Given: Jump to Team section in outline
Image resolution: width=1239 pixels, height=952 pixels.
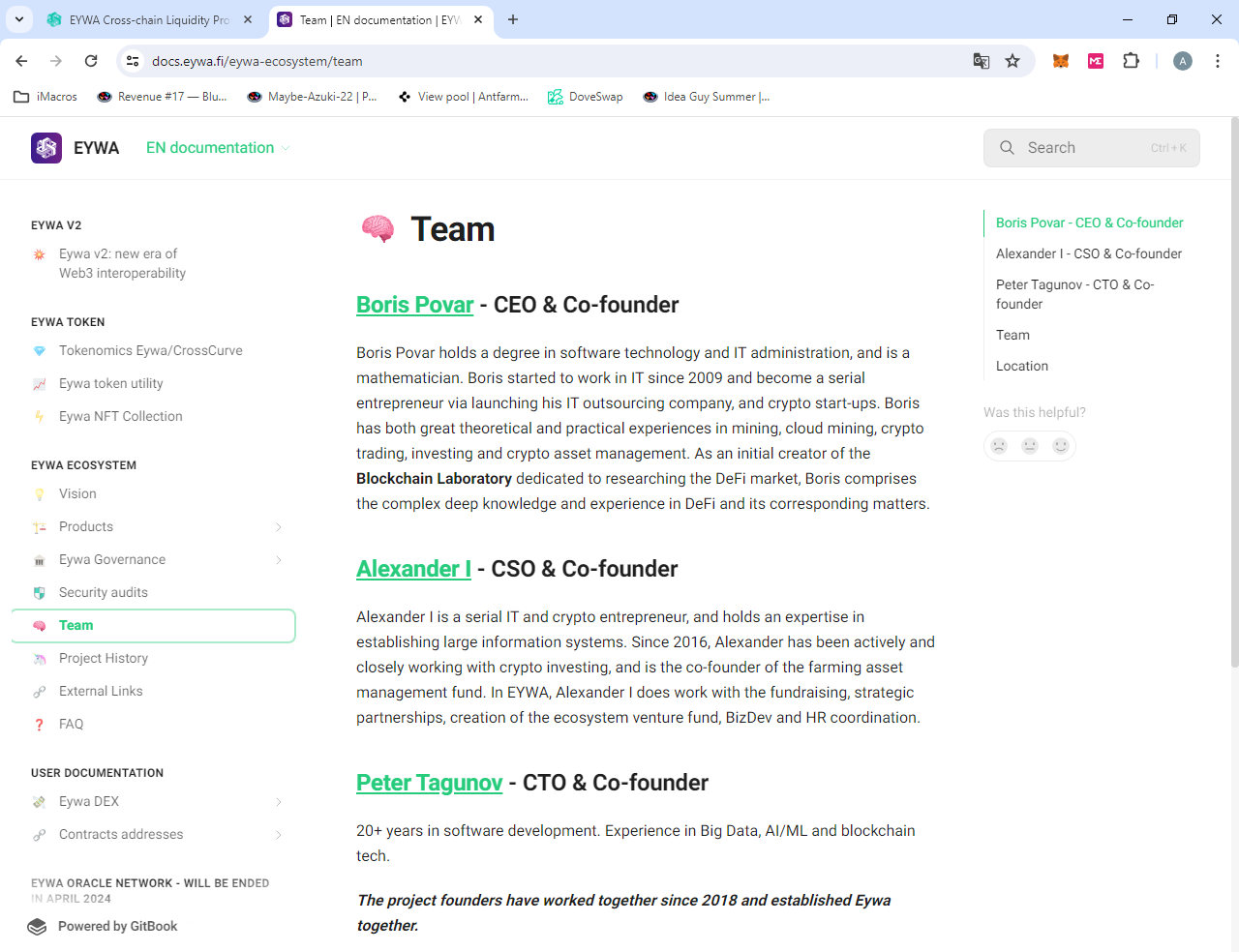Looking at the screenshot, I should tap(1012, 335).
